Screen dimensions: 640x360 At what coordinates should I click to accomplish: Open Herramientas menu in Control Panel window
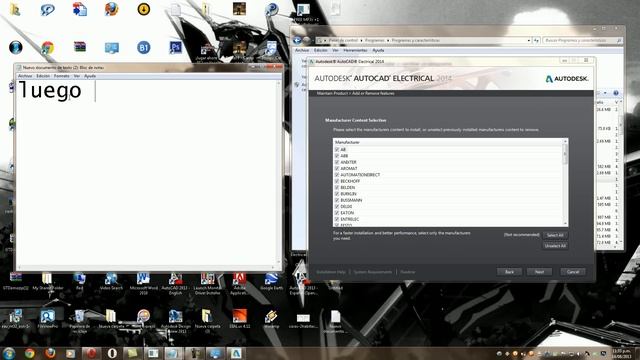[355, 50]
